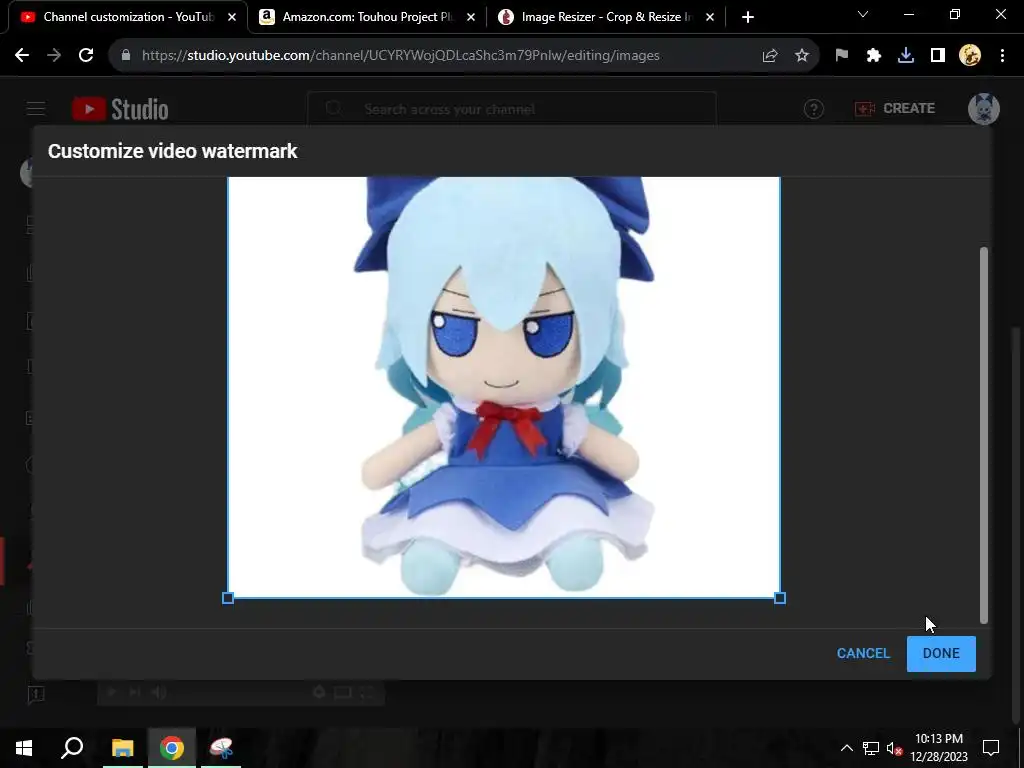1024x768 pixels.
Task: Open Studio help question mark icon
Action: tap(814, 109)
